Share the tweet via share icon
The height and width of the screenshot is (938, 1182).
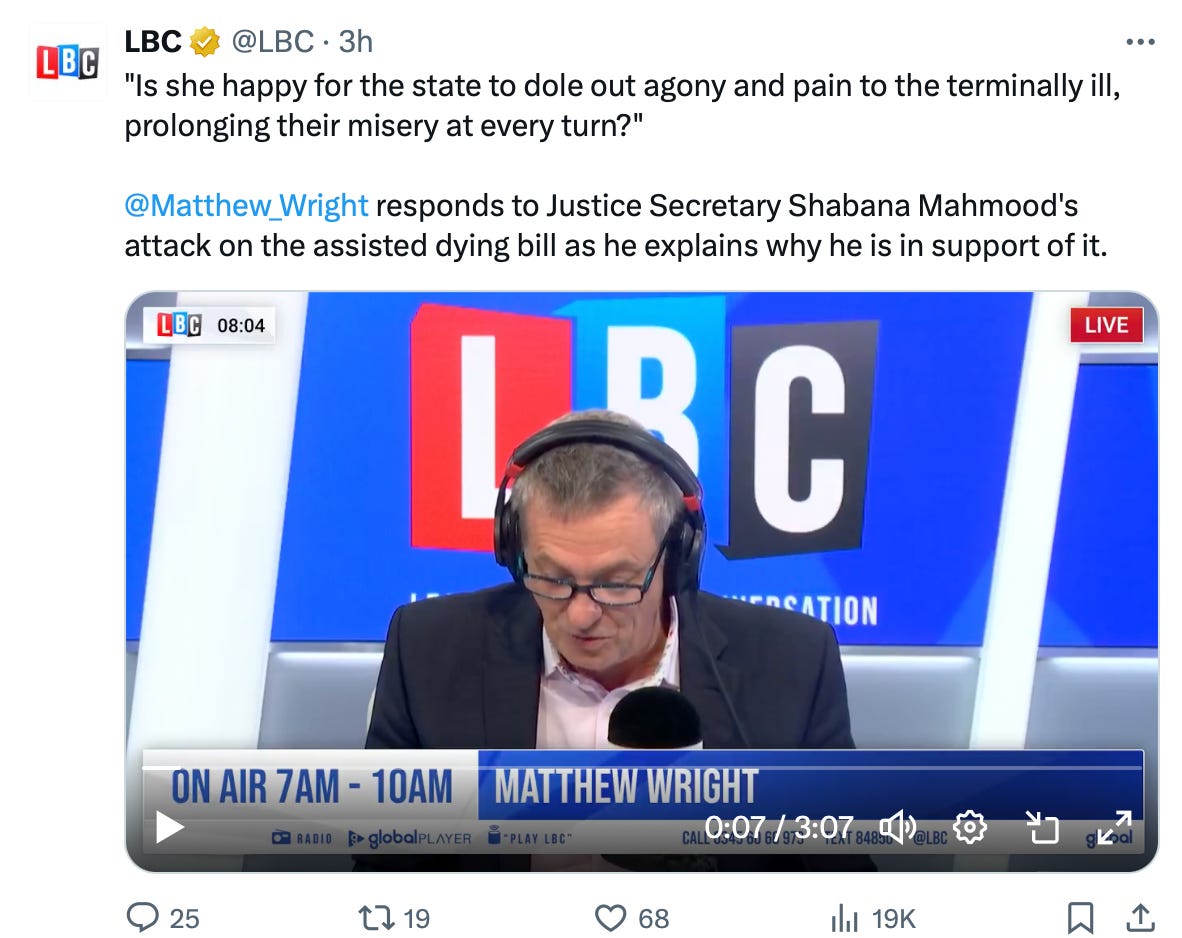pyautogui.click(x=1141, y=918)
